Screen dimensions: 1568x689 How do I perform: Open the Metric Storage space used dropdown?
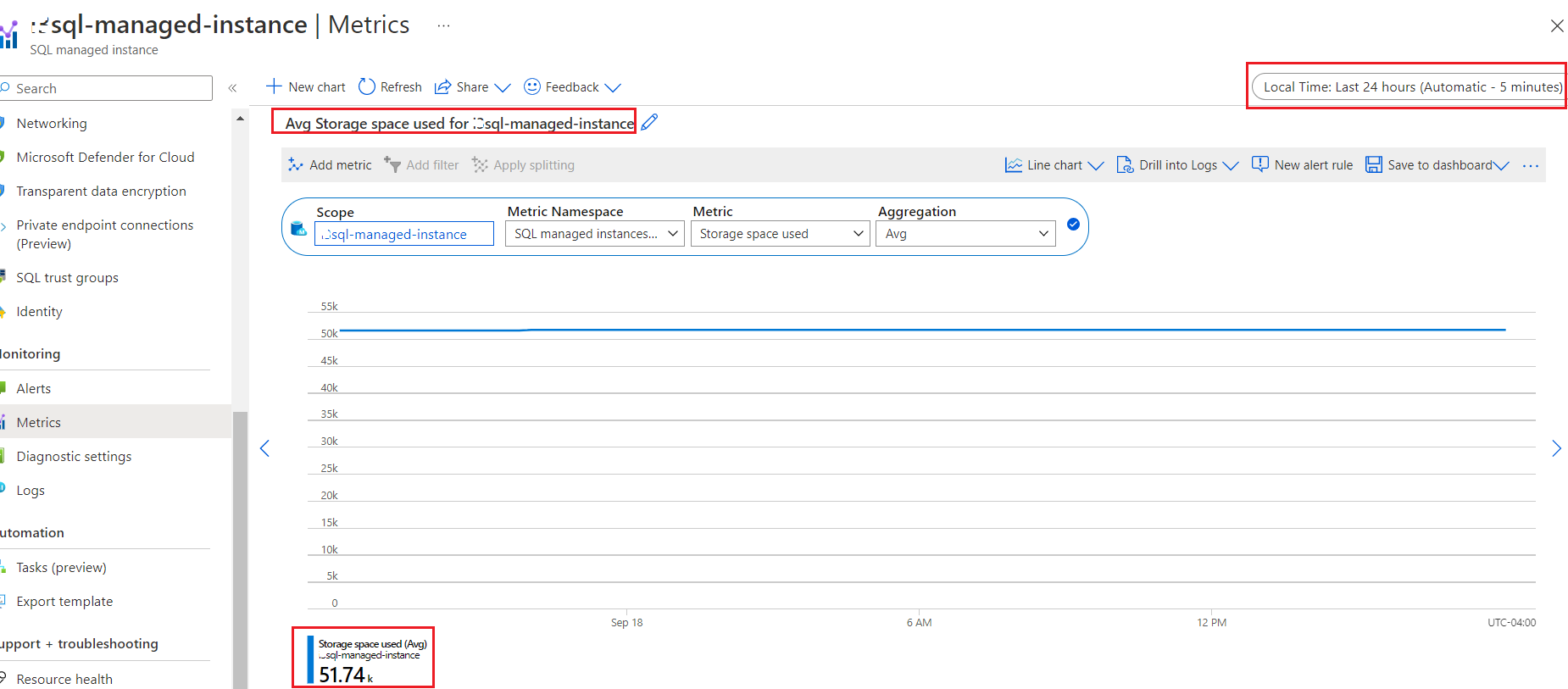[x=781, y=234]
